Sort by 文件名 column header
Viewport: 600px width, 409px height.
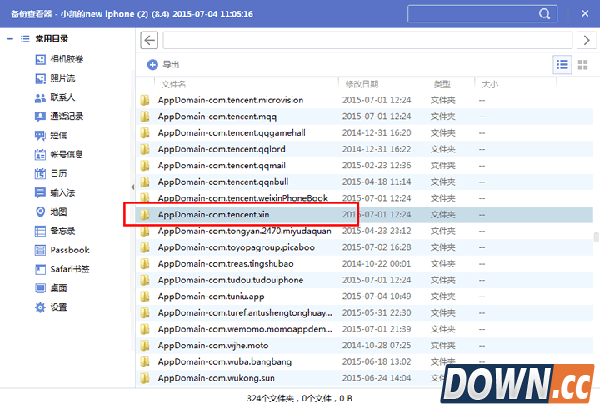(x=175, y=84)
